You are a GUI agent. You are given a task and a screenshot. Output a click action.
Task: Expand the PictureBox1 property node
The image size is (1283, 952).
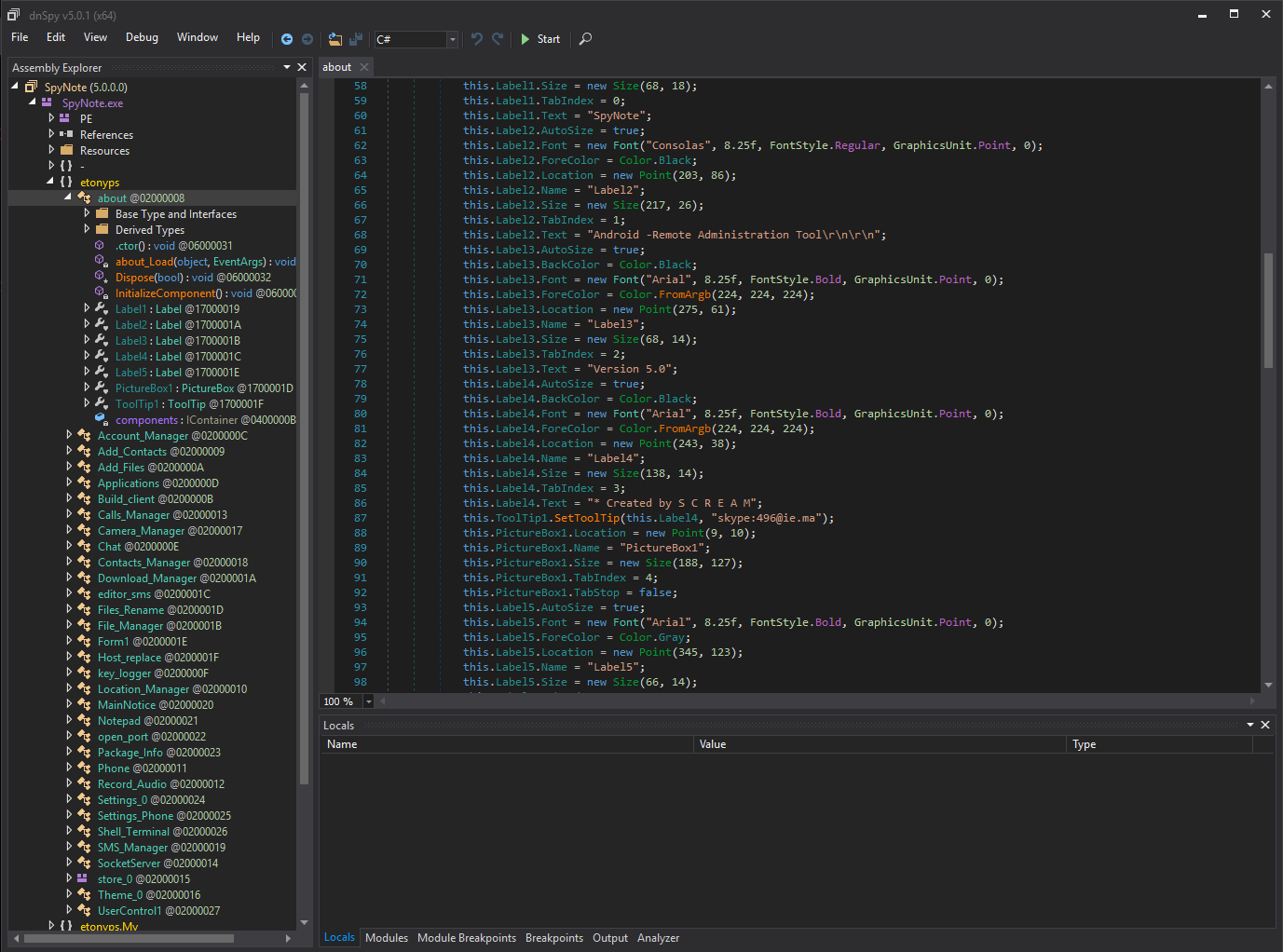pos(87,388)
